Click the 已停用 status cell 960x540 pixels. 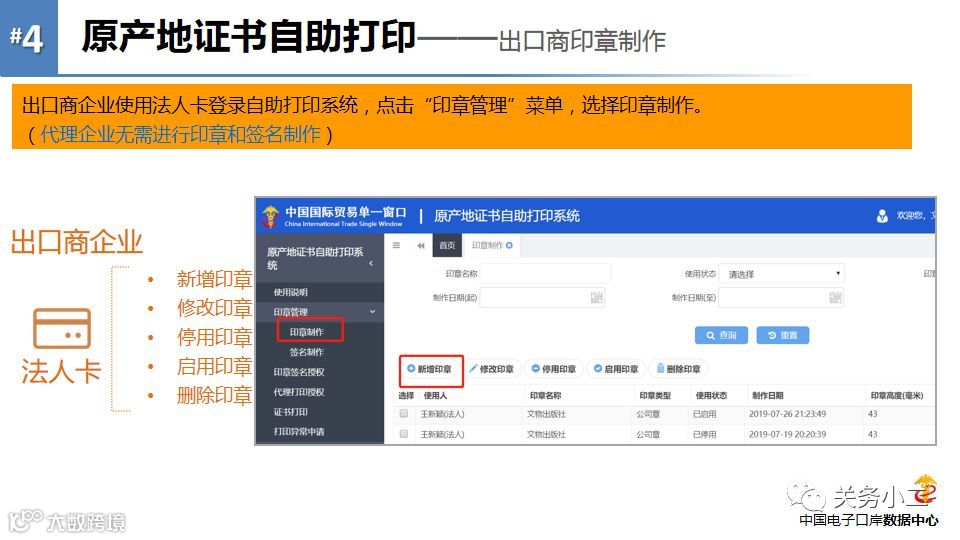pyautogui.click(x=705, y=434)
